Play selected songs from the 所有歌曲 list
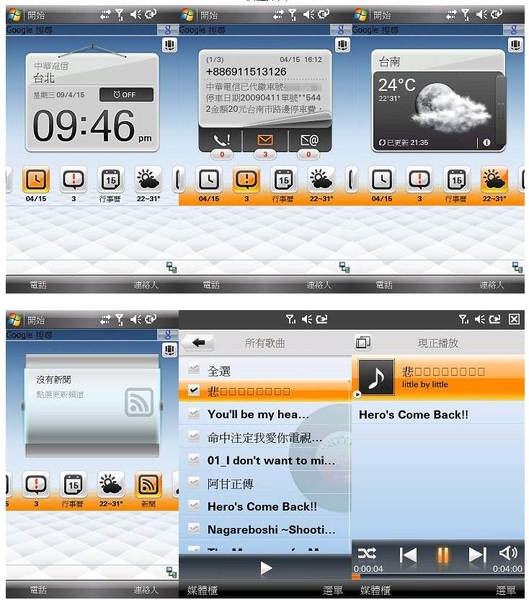 pyautogui.click(x=266, y=568)
